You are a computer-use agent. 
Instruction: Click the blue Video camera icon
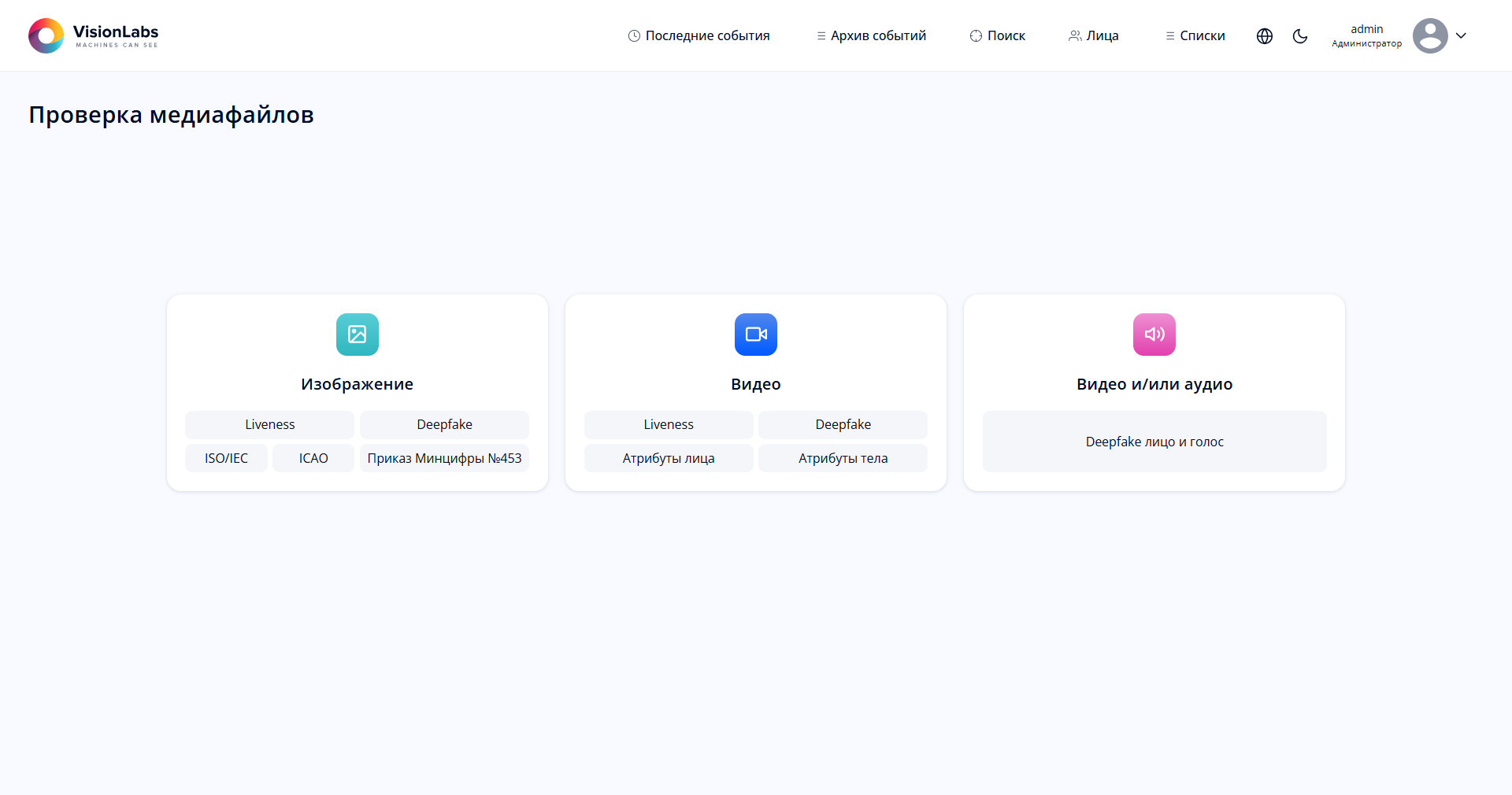pos(755,335)
